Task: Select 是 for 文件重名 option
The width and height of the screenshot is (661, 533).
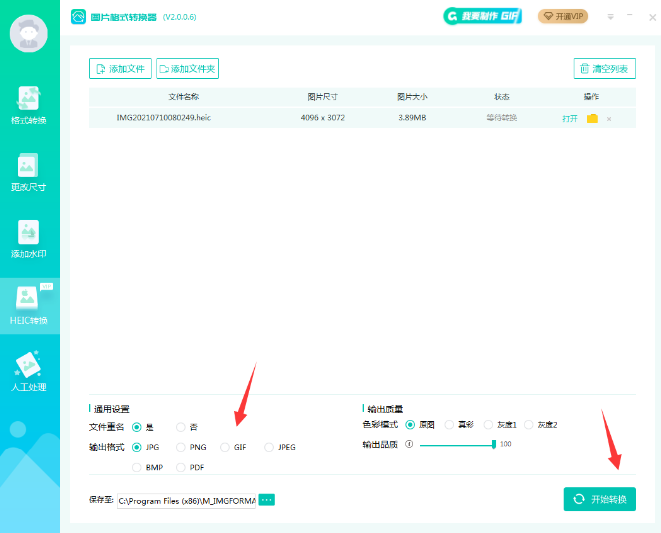Action: 137,427
